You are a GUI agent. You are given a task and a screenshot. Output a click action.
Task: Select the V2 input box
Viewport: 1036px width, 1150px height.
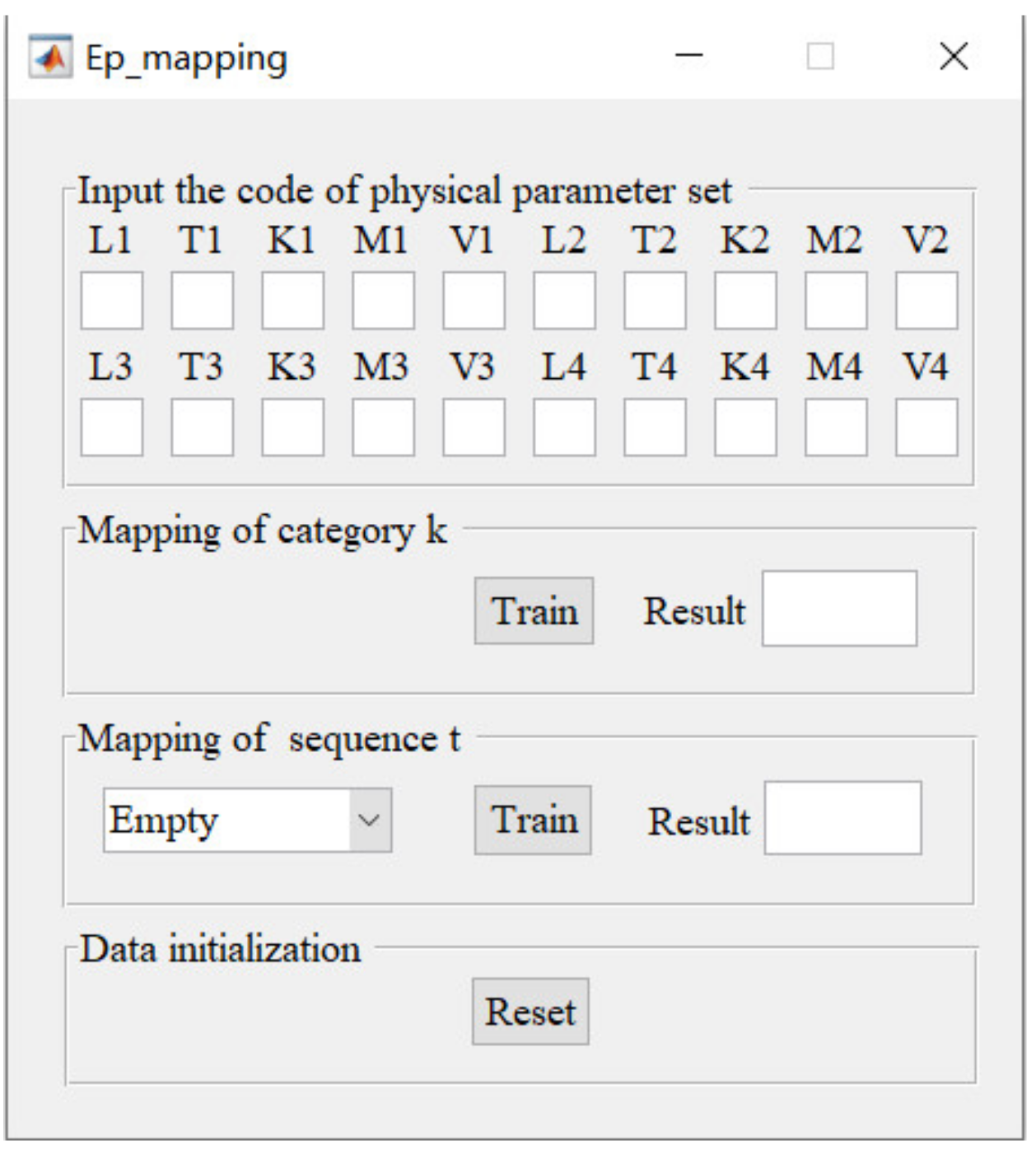(926, 301)
